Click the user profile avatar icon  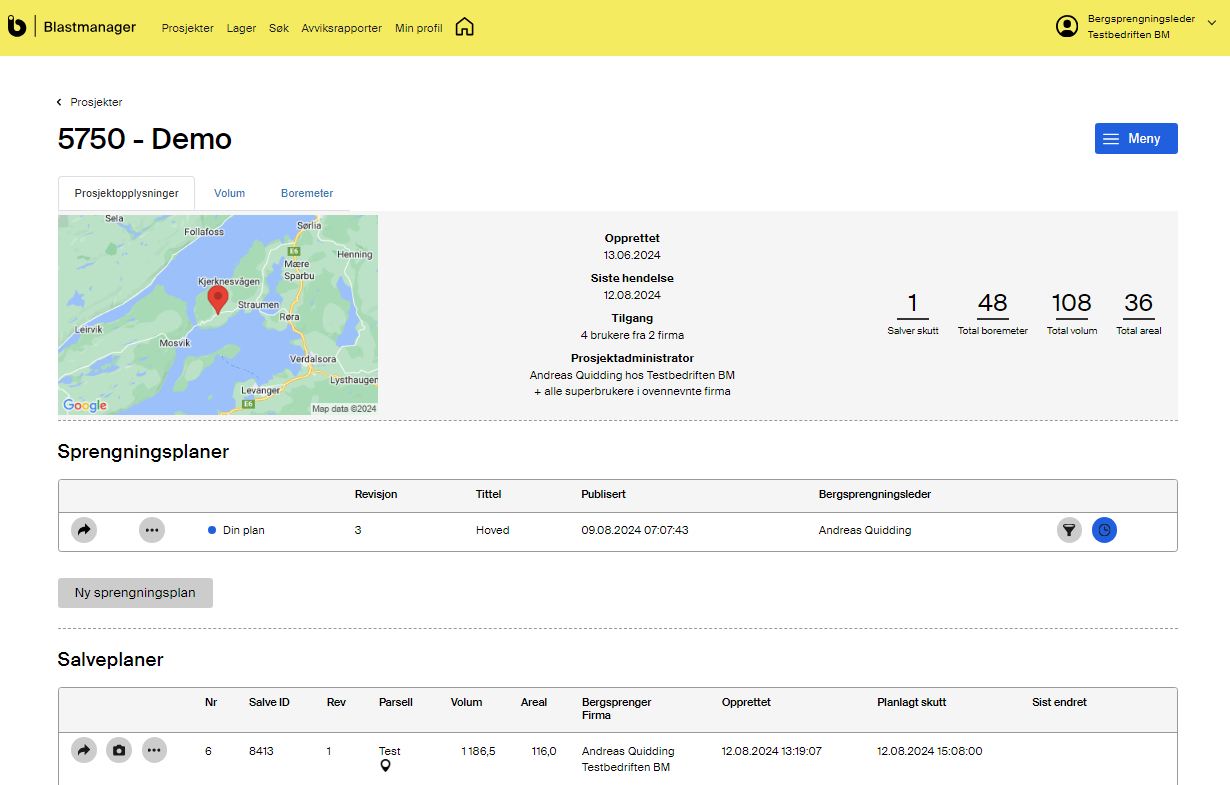[1067, 27]
